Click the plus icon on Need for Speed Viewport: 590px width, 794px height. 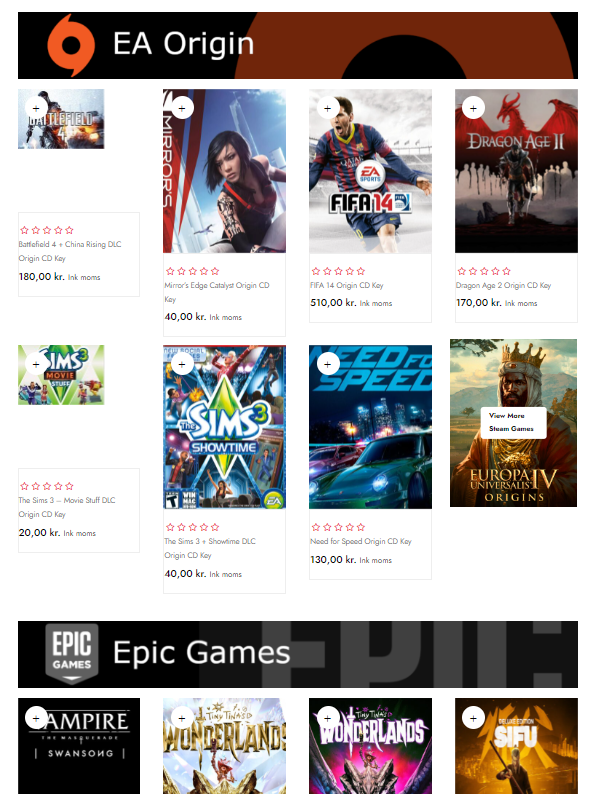pos(328,364)
